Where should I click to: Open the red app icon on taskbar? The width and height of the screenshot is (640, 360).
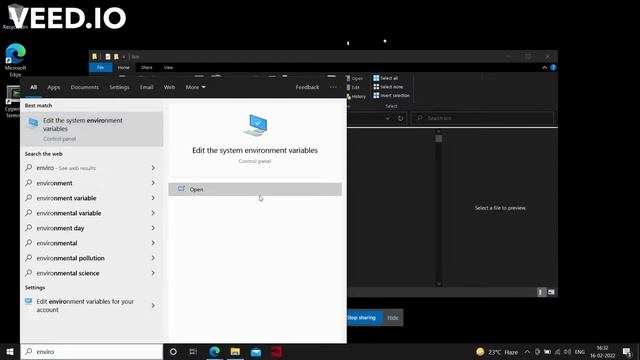(x=277, y=351)
